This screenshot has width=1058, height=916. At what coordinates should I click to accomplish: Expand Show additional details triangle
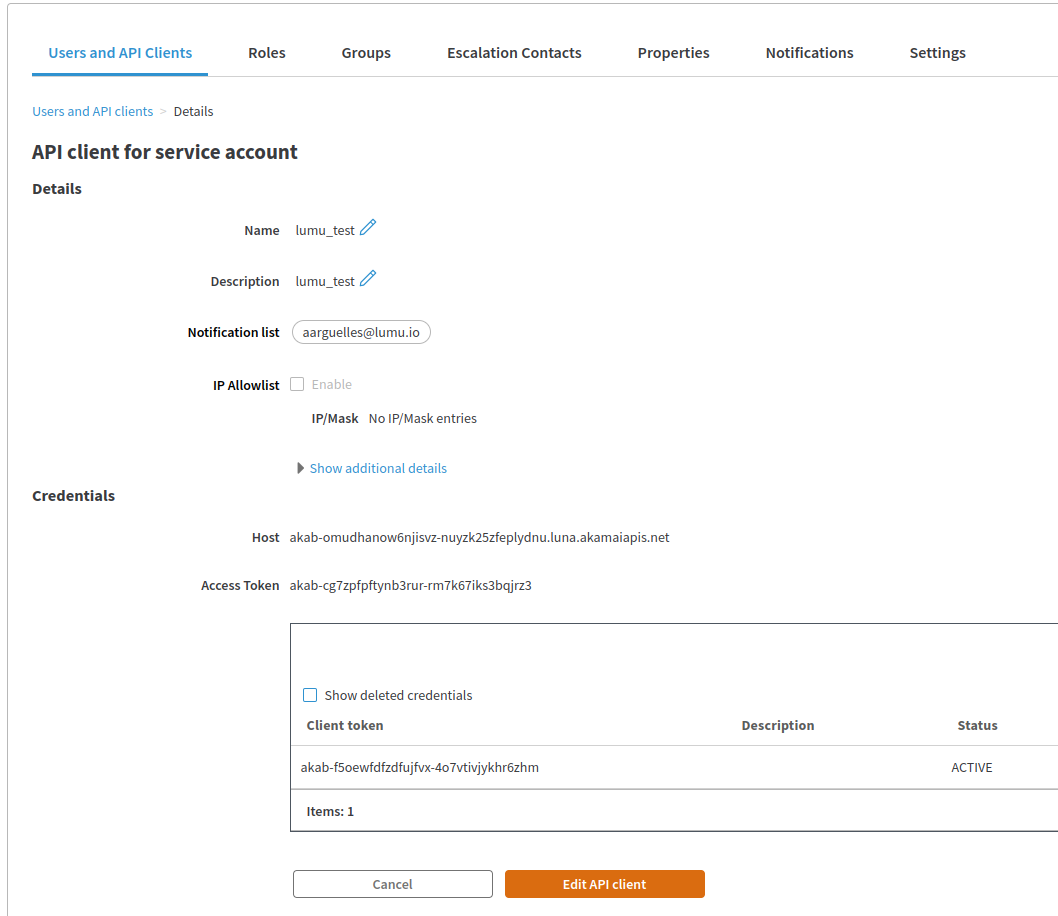coord(300,468)
